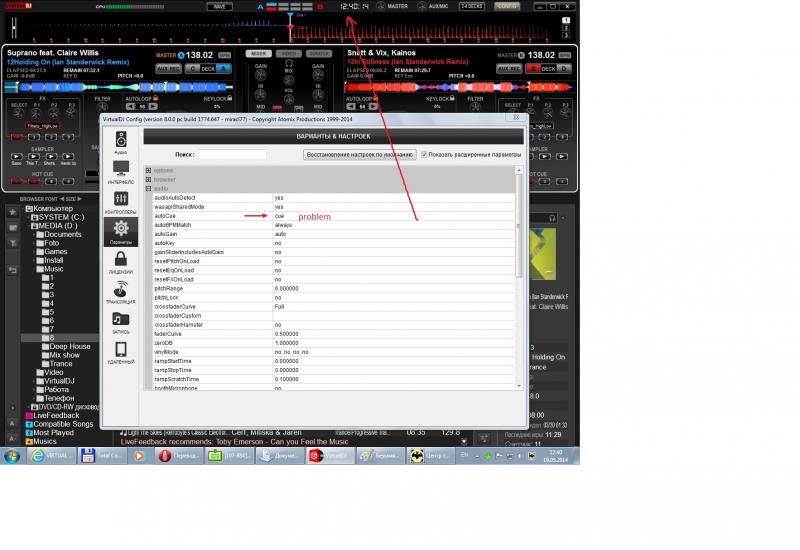Expand the Documents folder in browser tree
The width and height of the screenshot is (800, 550).
coord(34,235)
